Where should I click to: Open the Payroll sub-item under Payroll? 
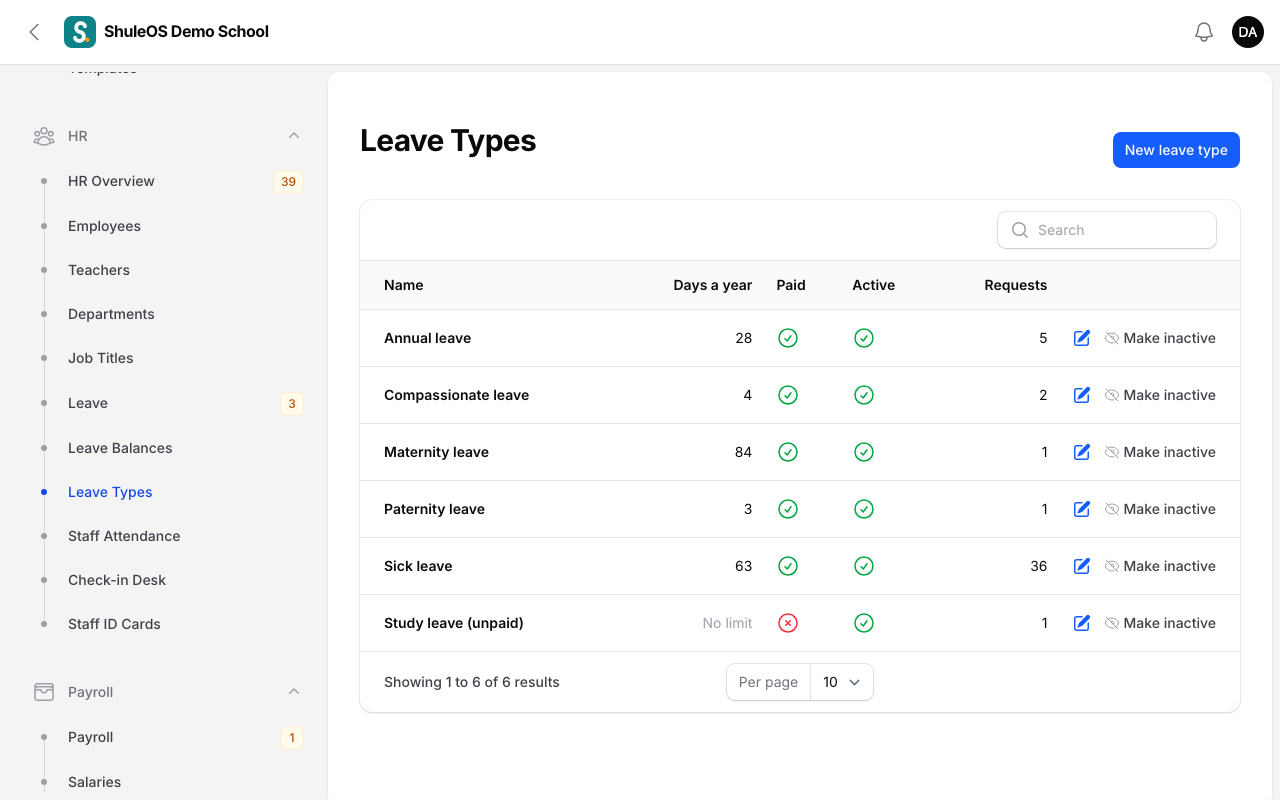coord(167,737)
